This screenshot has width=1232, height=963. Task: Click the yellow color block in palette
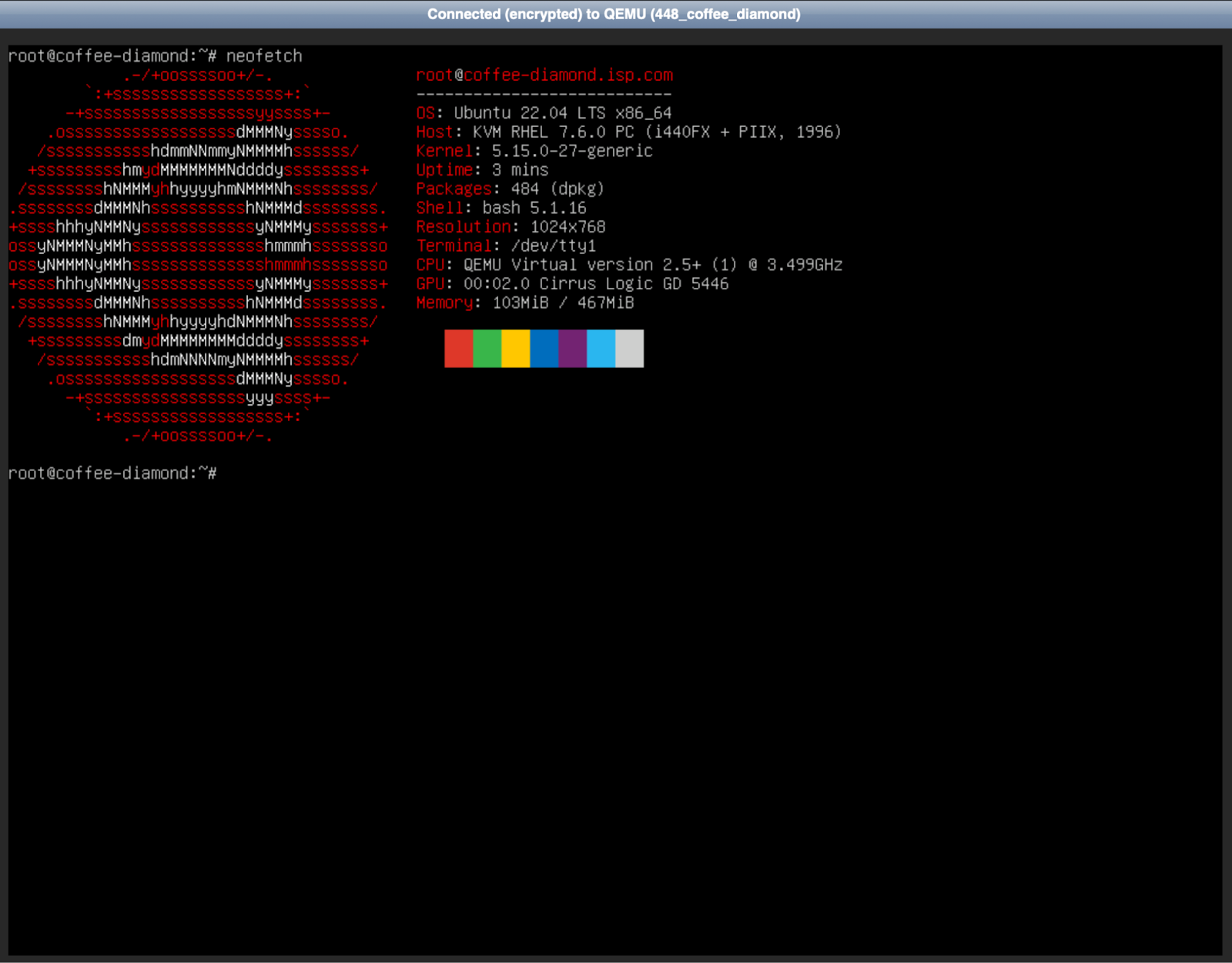(x=515, y=349)
